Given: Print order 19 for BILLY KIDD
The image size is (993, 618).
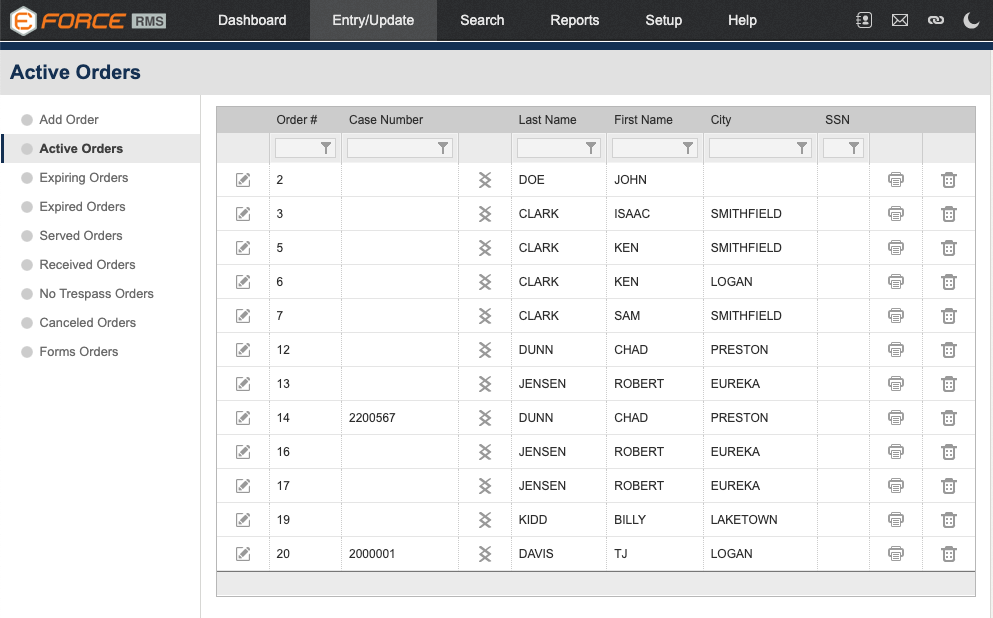Looking at the screenshot, I should [x=895, y=519].
